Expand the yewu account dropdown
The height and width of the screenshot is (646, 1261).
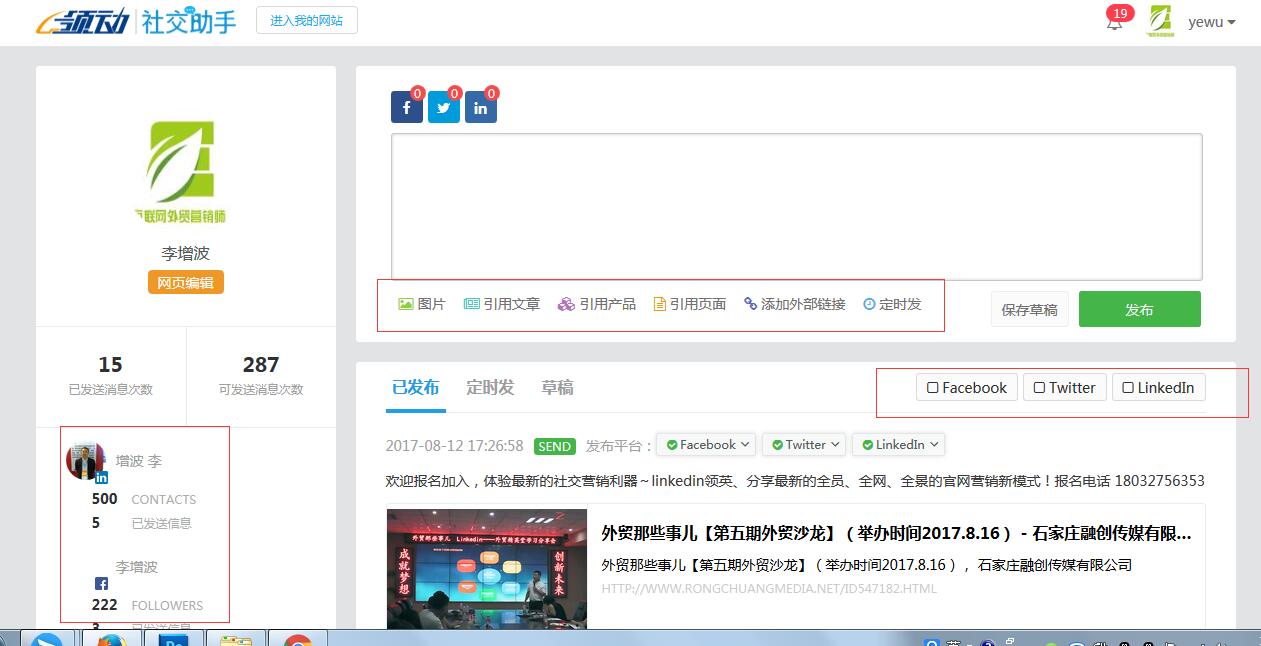[1212, 22]
